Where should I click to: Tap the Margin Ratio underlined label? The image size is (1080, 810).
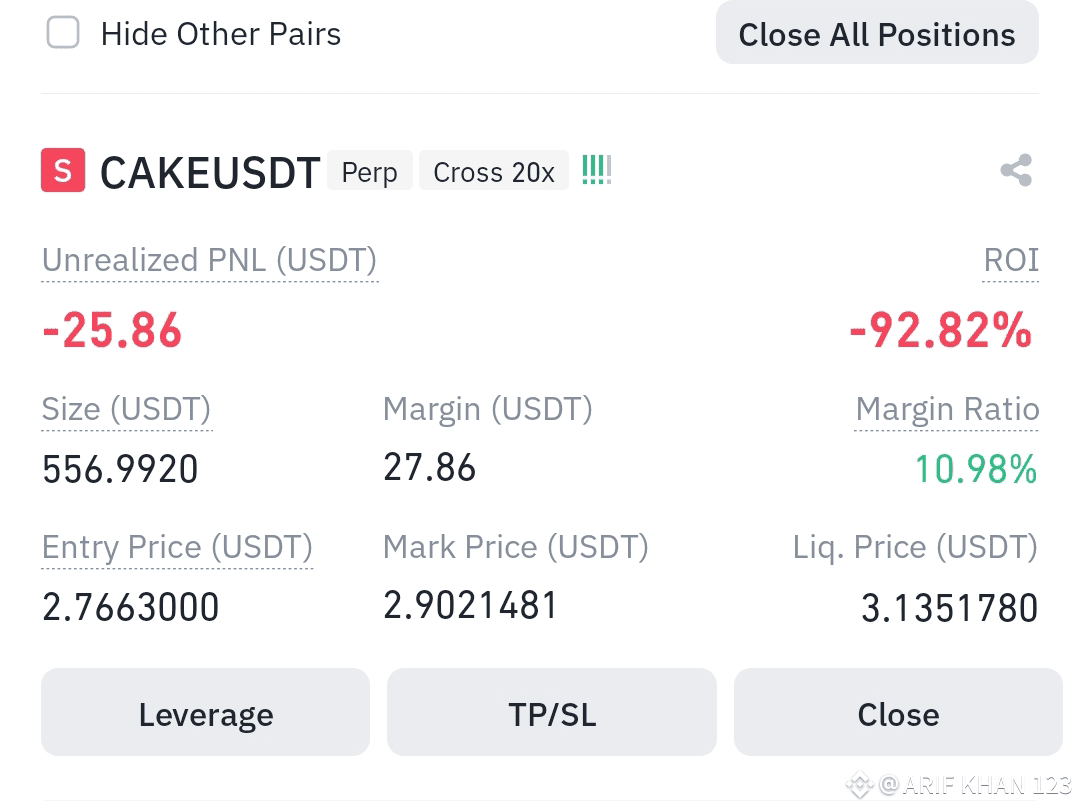click(x=946, y=409)
